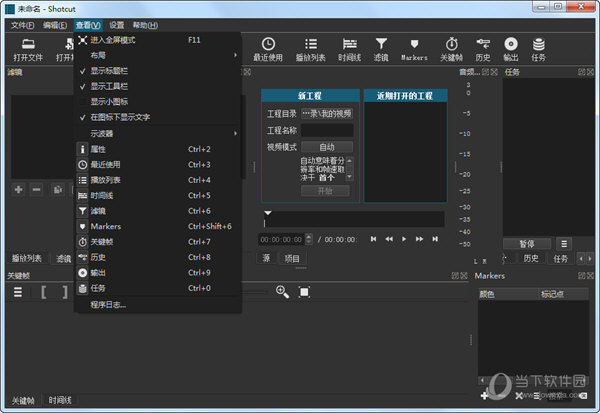The width and height of the screenshot is (600, 413).
Task: Open 任务 jobs toolbar icon
Action: tap(538, 49)
